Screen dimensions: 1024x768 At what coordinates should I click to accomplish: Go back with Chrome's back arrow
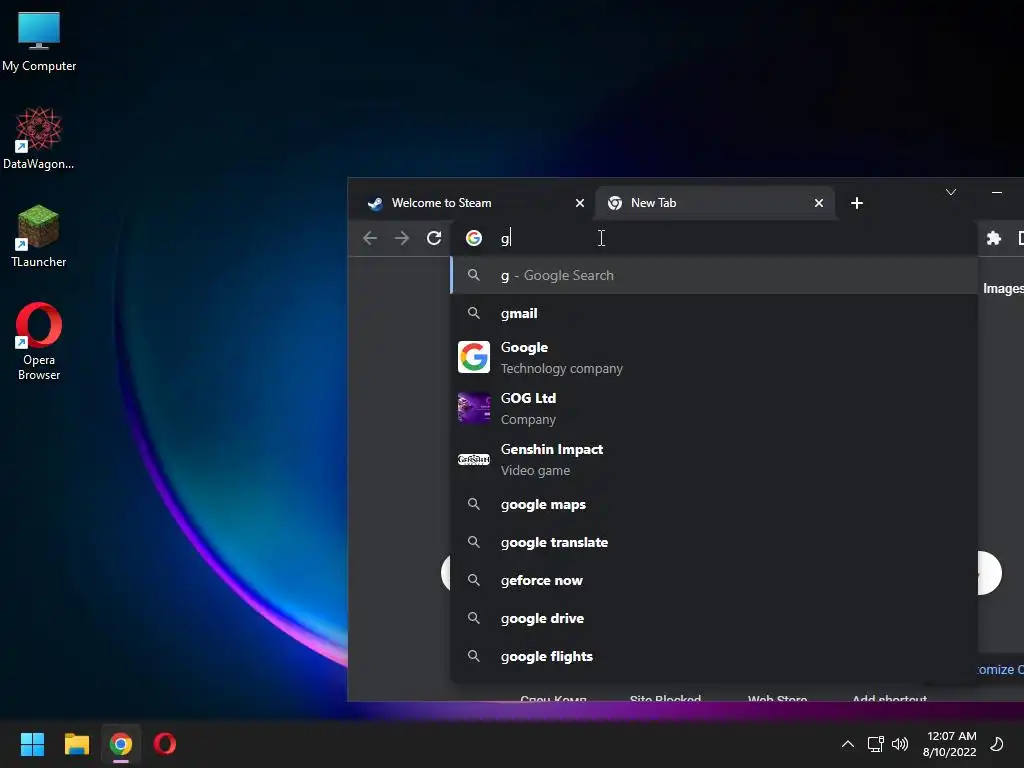click(x=370, y=238)
